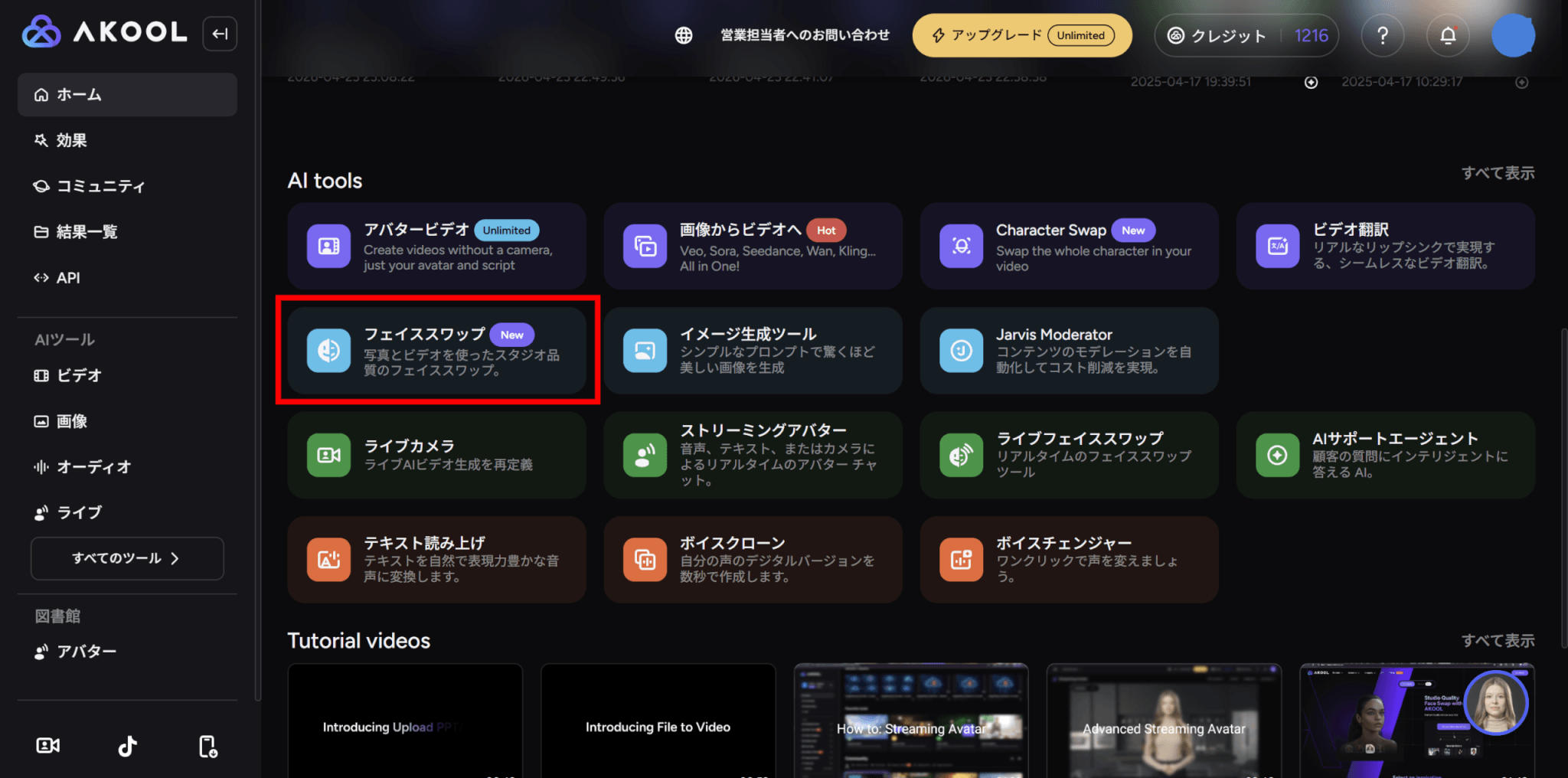Viewport: 1568px width, 778px height.
Task: Open the Character Swap tool card
Action: point(1069,247)
